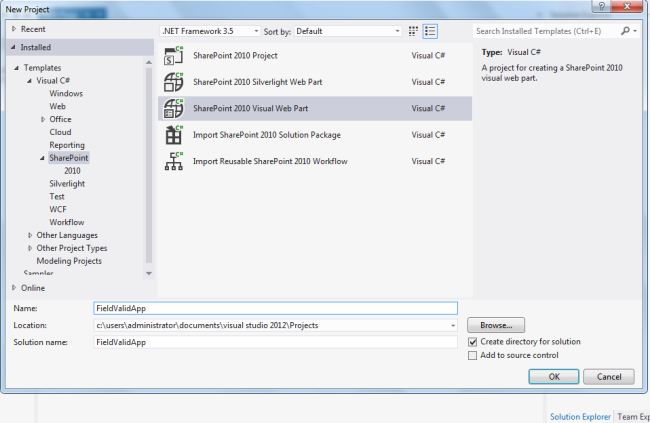The image size is (650, 423).
Task: Select the Silverlight template category
Action: [67, 184]
